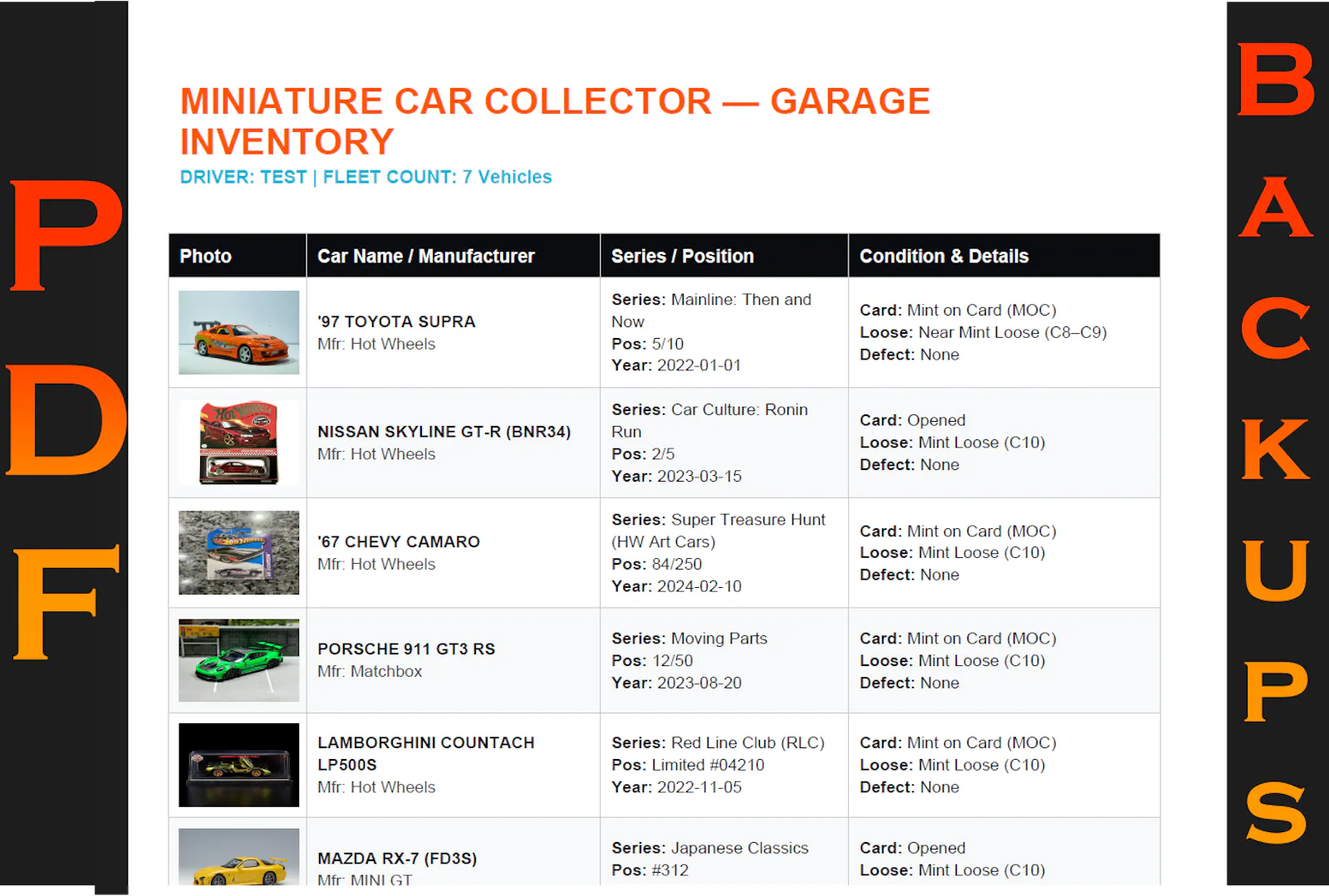Click 'Series: Mainline: Then and Now' text
Viewport: 1329px width, 896px height.
(x=712, y=311)
